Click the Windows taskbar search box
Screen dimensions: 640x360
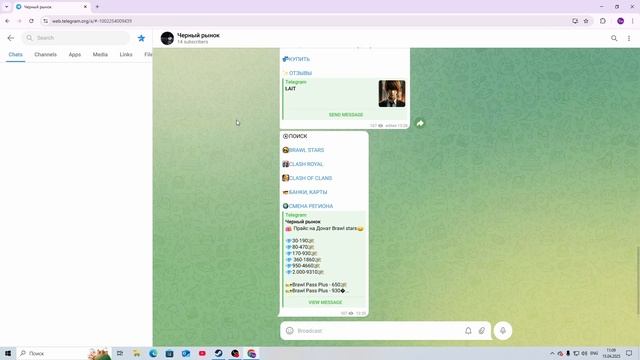(64, 353)
